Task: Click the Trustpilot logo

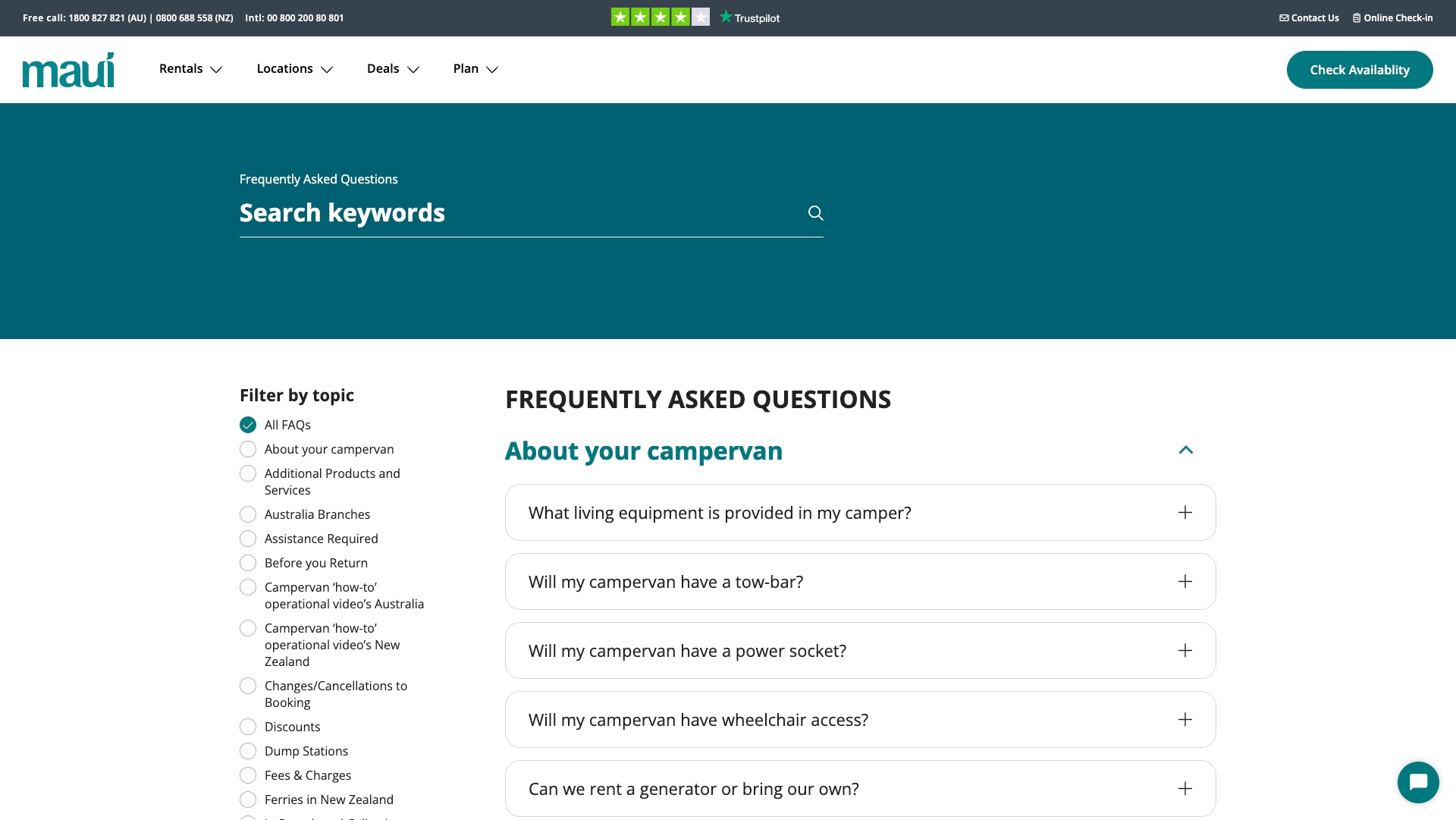Action: 749,17
